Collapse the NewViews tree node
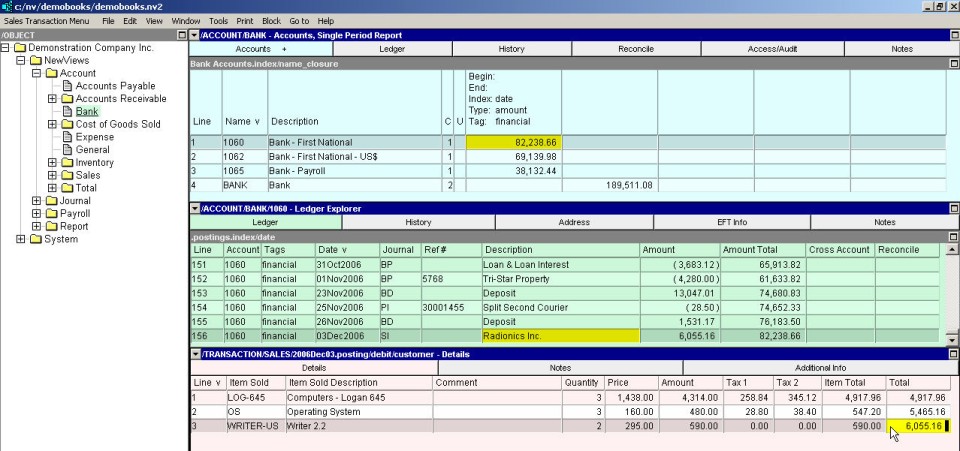This screenshot has width=960, height=451. (x=22, y=61)
